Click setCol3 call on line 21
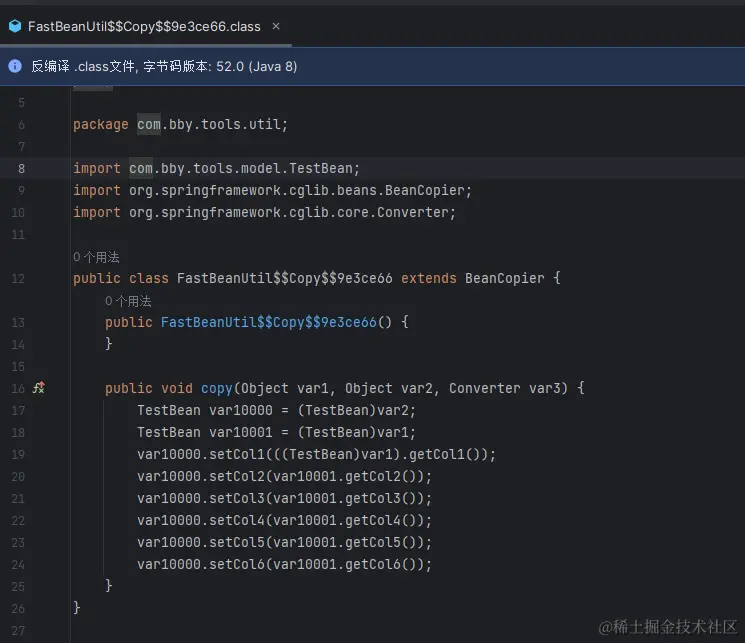 pos(237,499)
